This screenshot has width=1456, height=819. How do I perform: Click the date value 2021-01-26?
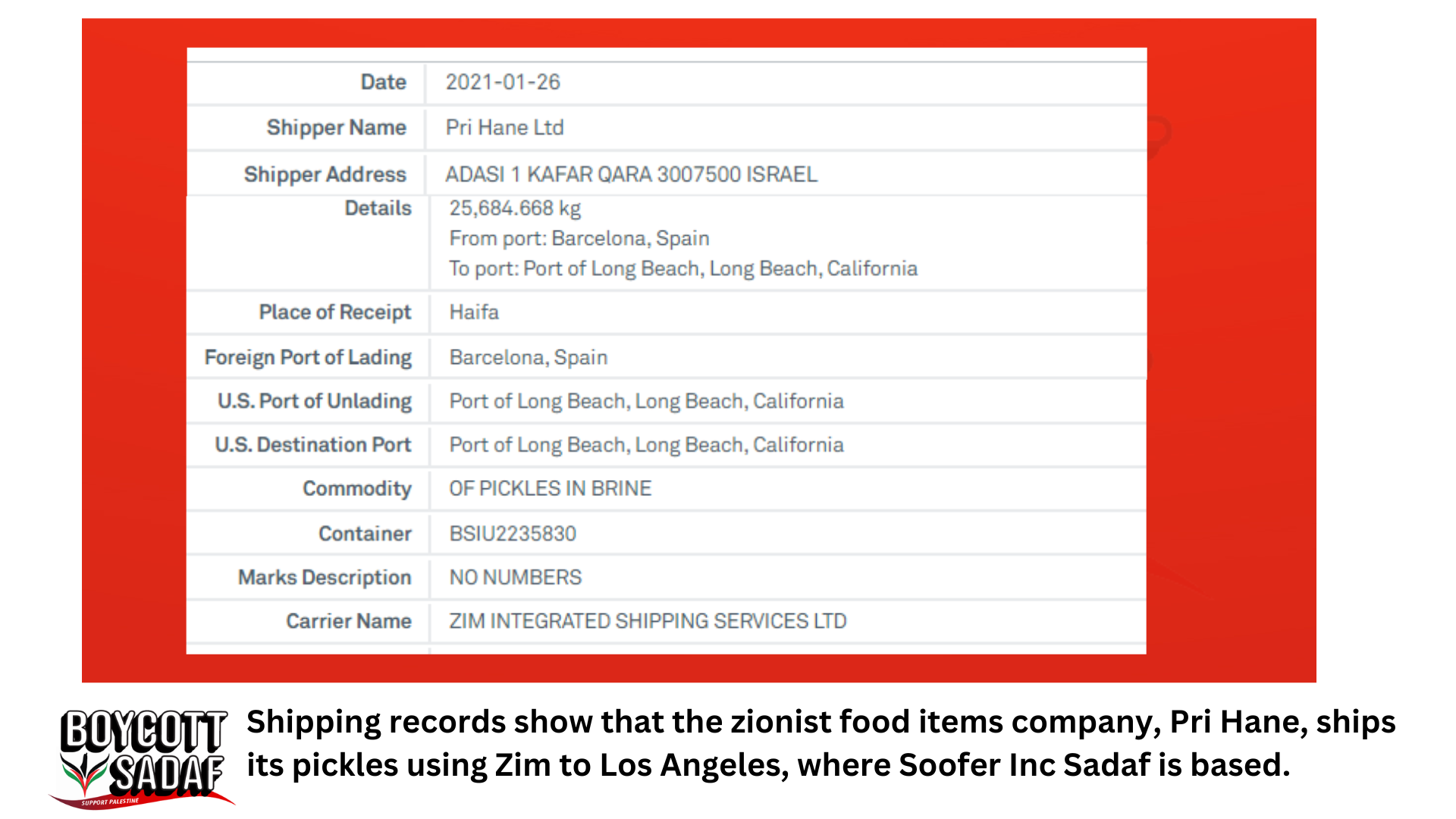(502, 82)
